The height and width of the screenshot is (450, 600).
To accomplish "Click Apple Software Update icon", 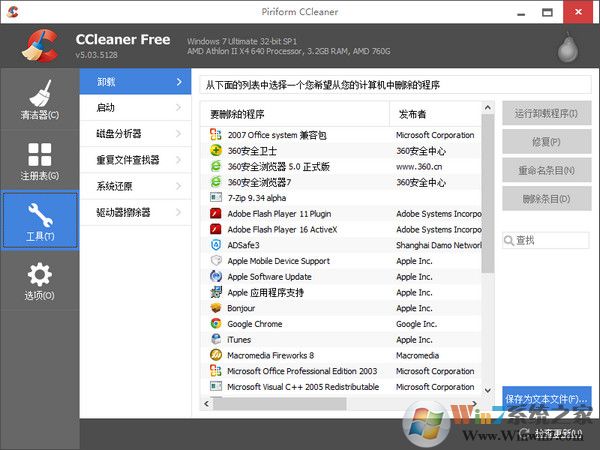I will pos(216,276).
